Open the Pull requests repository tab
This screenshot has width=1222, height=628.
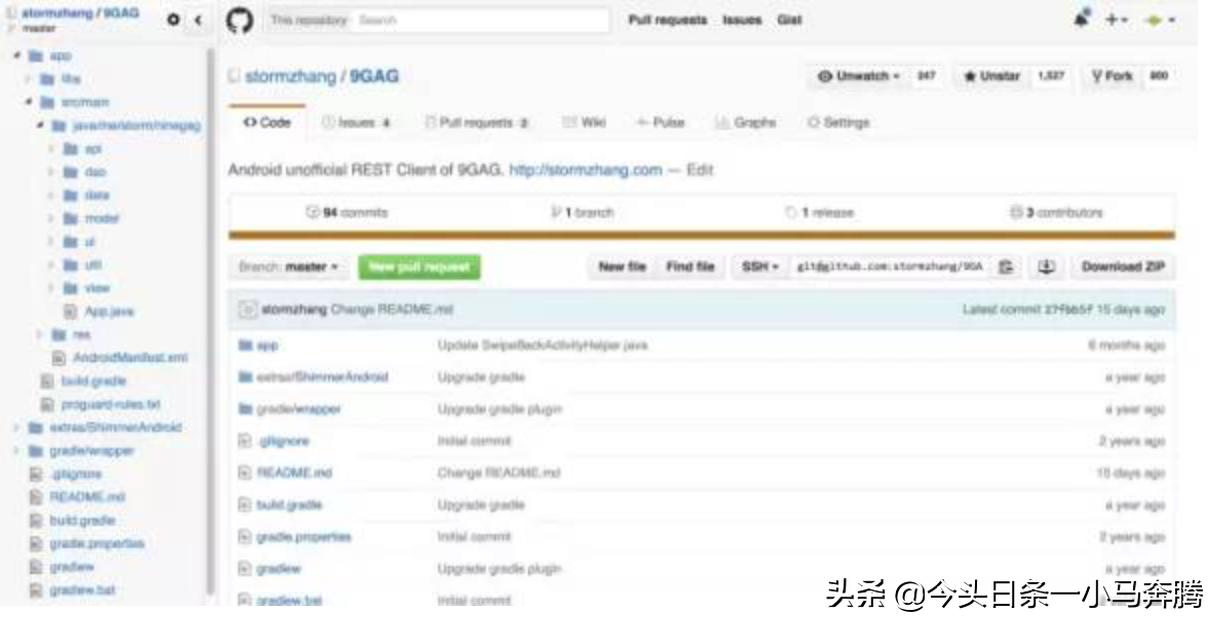tap(477, 122)
